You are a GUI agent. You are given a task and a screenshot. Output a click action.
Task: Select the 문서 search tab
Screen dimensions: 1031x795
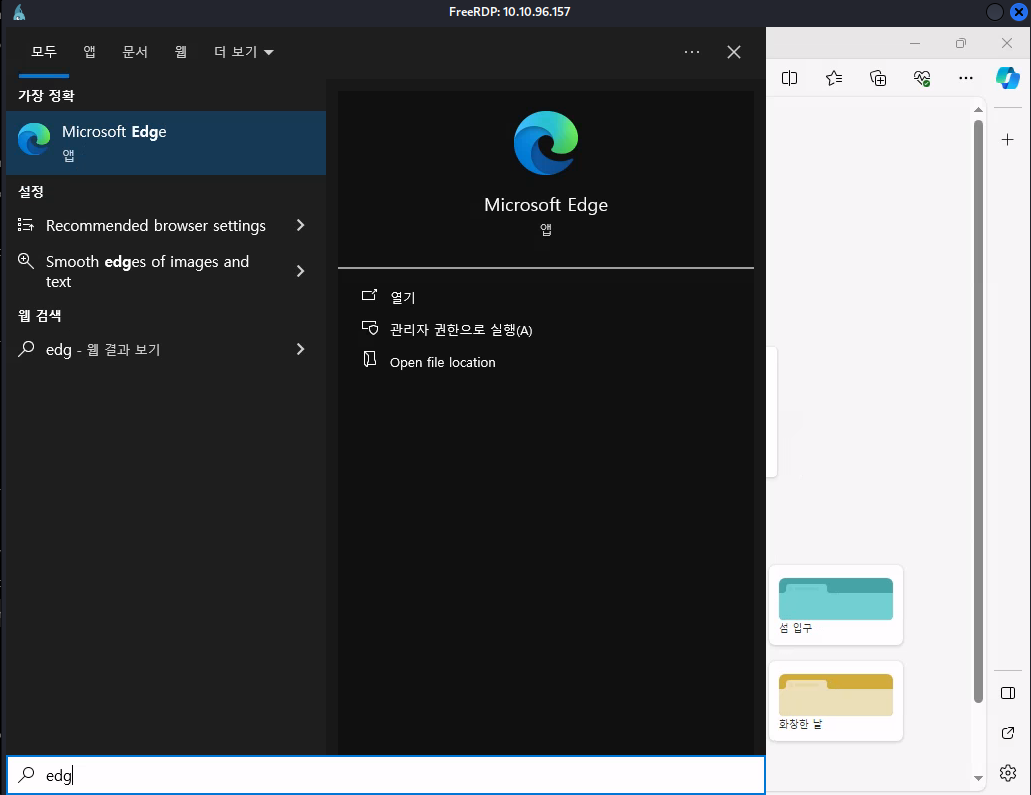click(x=135, y=52)
